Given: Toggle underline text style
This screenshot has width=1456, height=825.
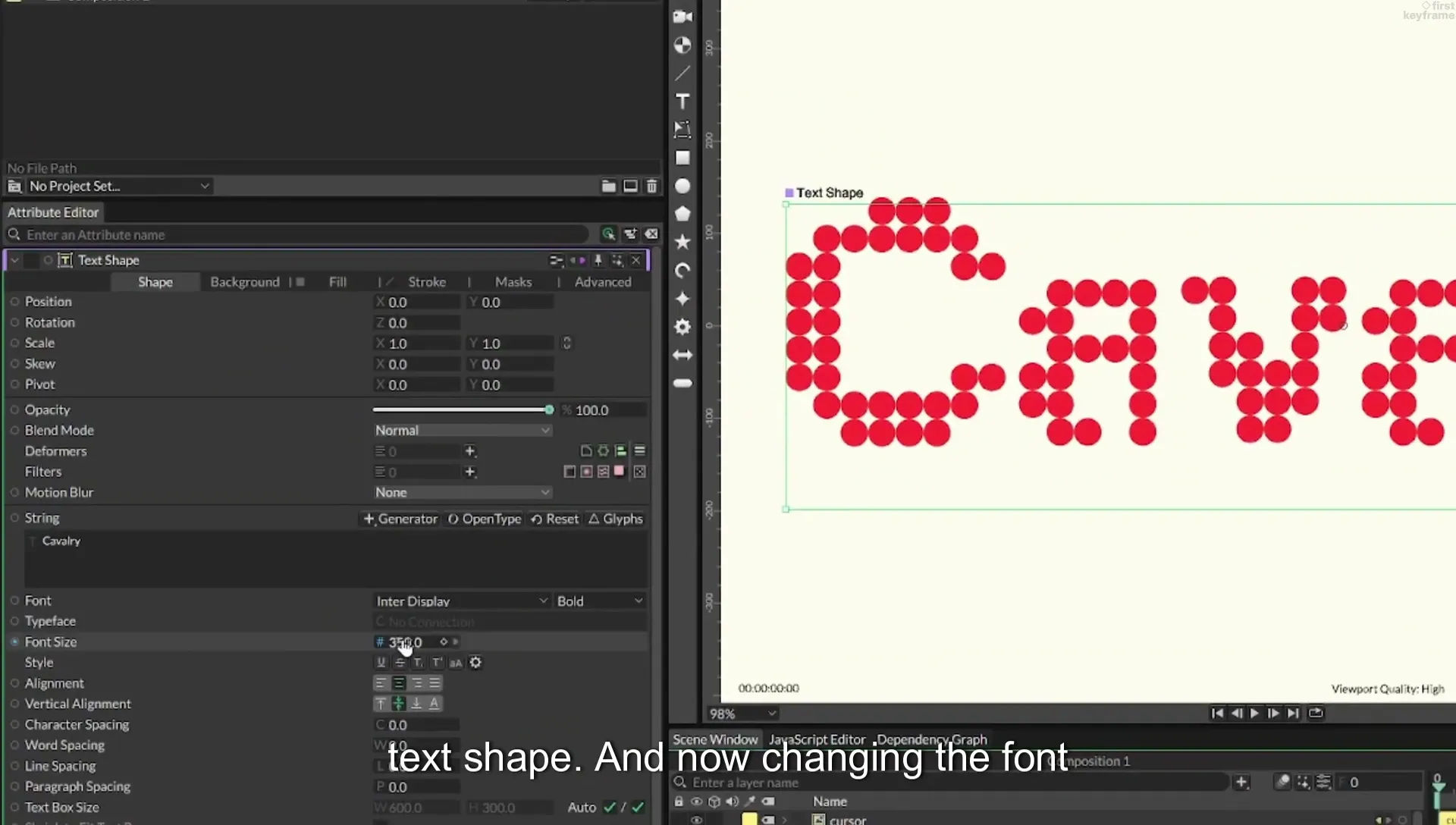Looking at the screenshot, I should click(x=381, y=663).
